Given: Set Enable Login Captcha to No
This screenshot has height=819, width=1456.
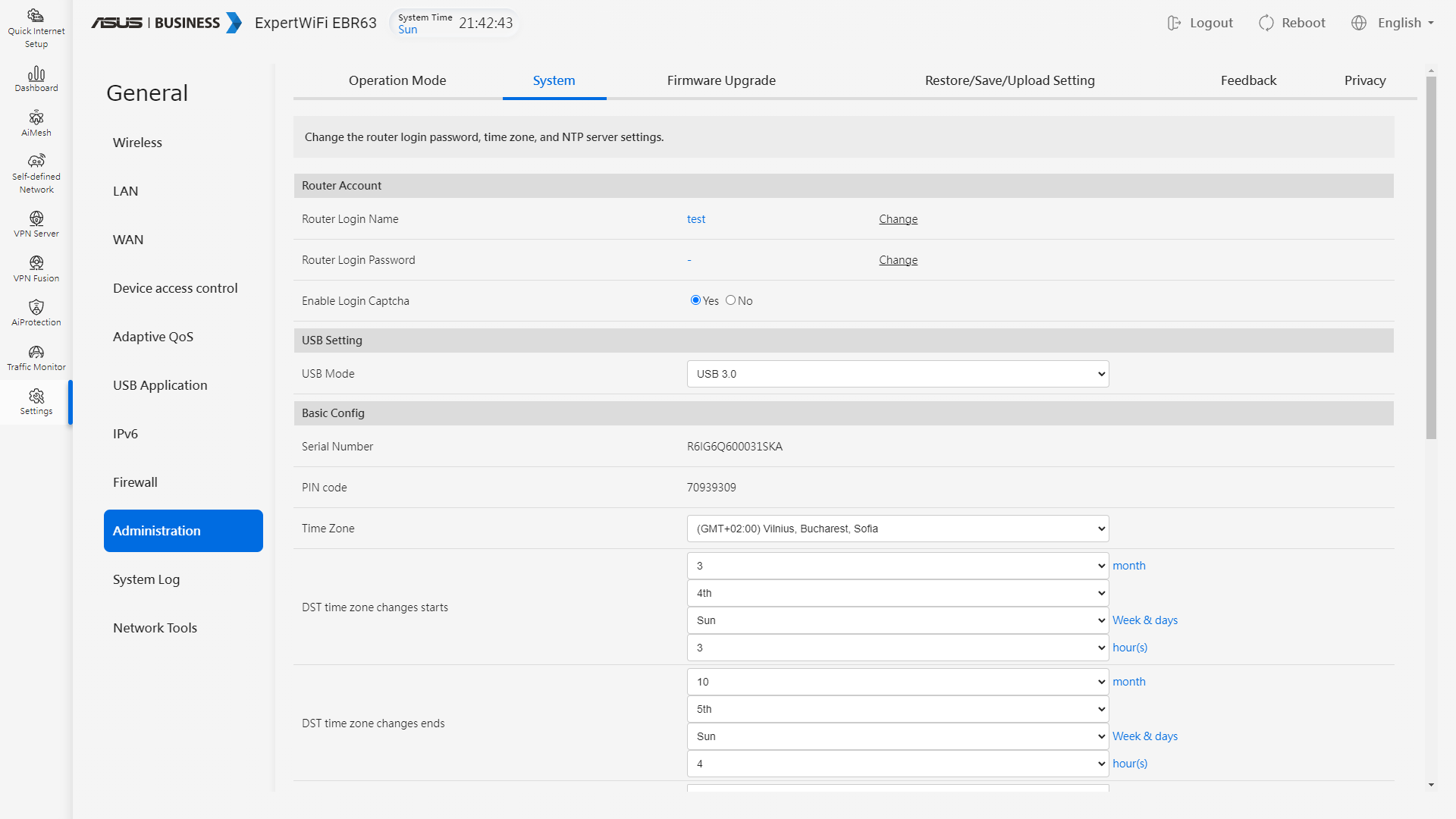Looking at the screenshot, I should (x=730, y=300).
